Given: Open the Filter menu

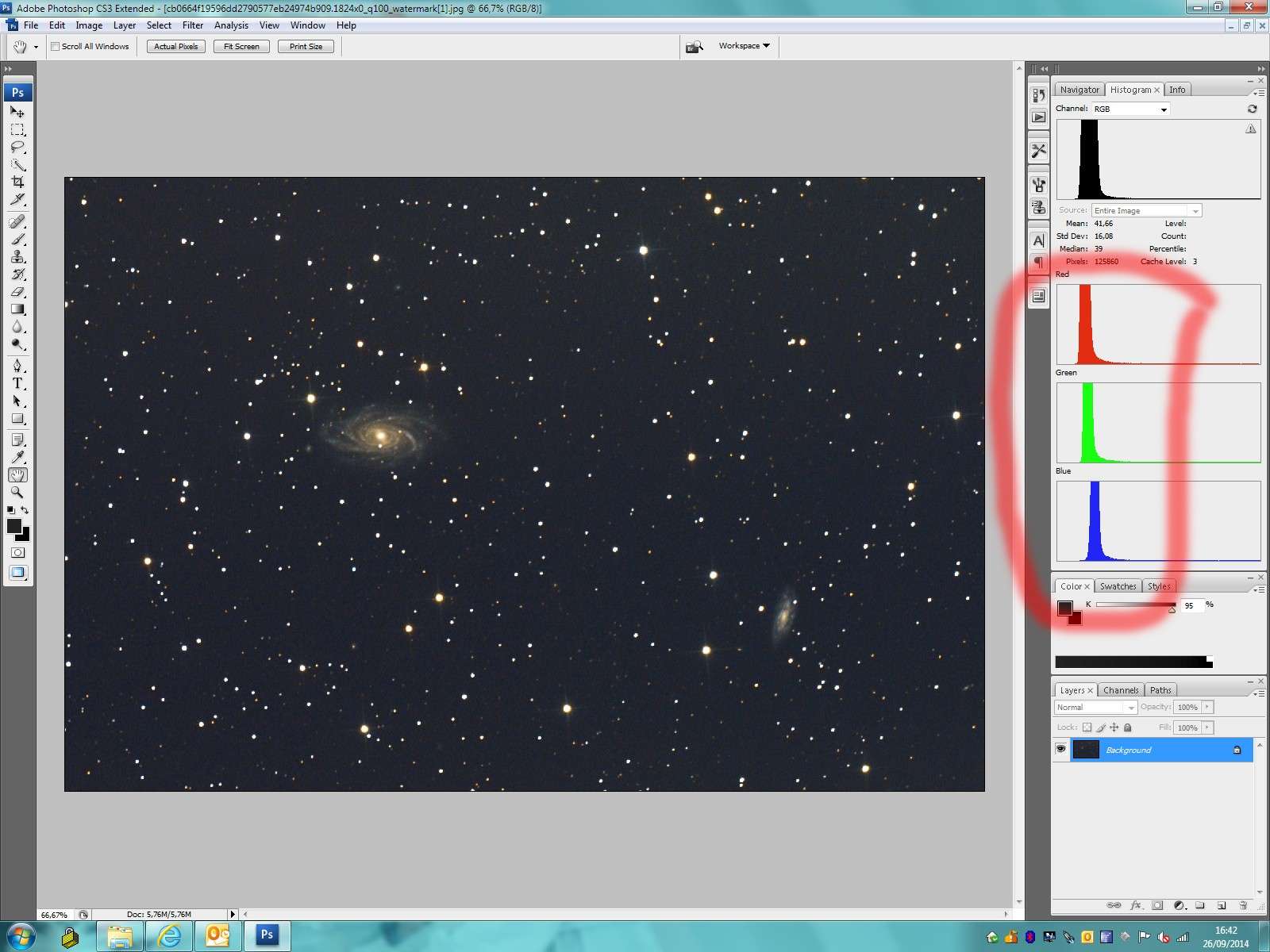Looking at the screenshot, I should click(x=193, y=25).
